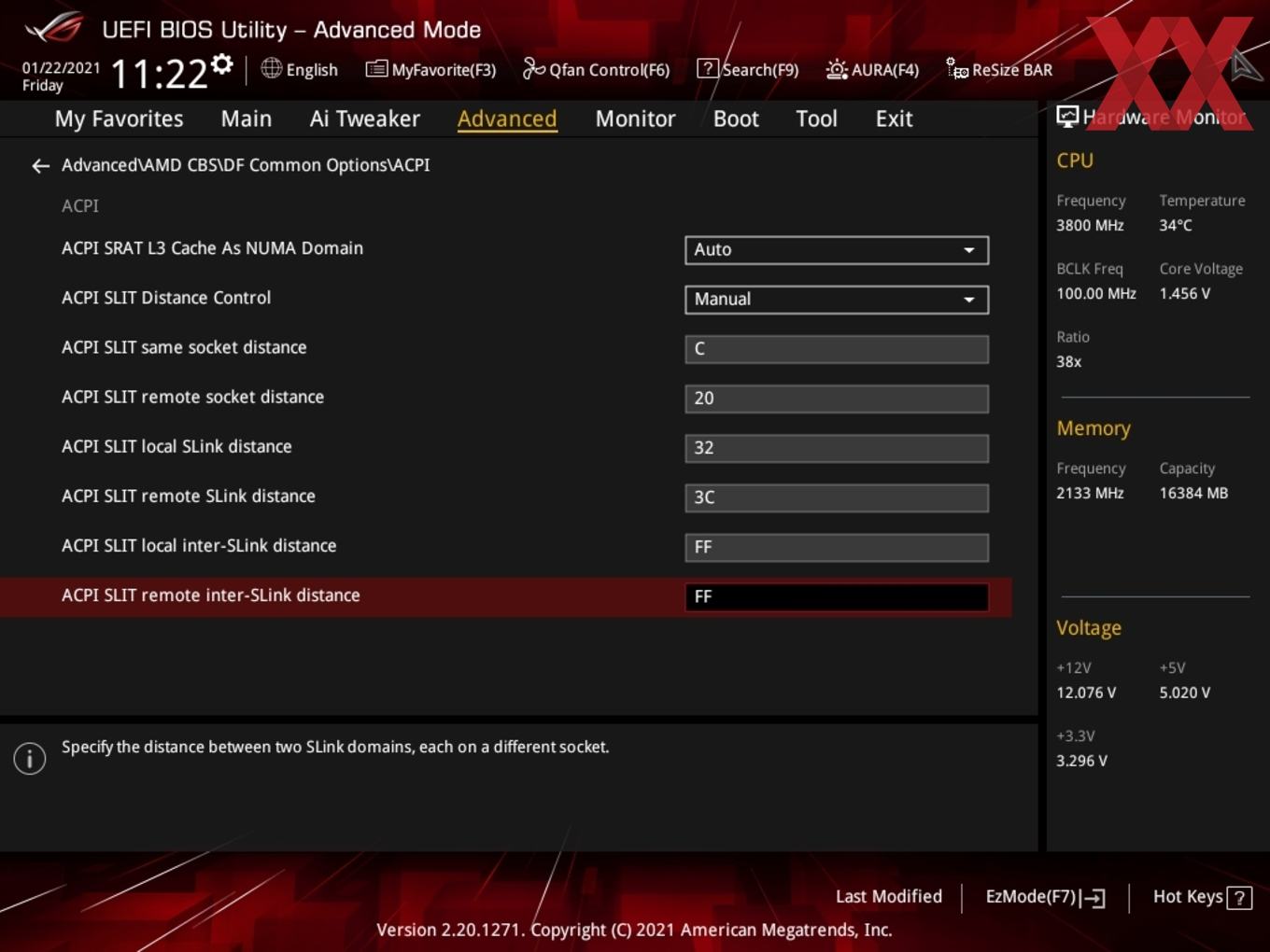This screenshot has height=952, width=1270.
Task: Click Core Voltage value 1.456 V
Action: pyautogui.click(x=1185, y=293)
